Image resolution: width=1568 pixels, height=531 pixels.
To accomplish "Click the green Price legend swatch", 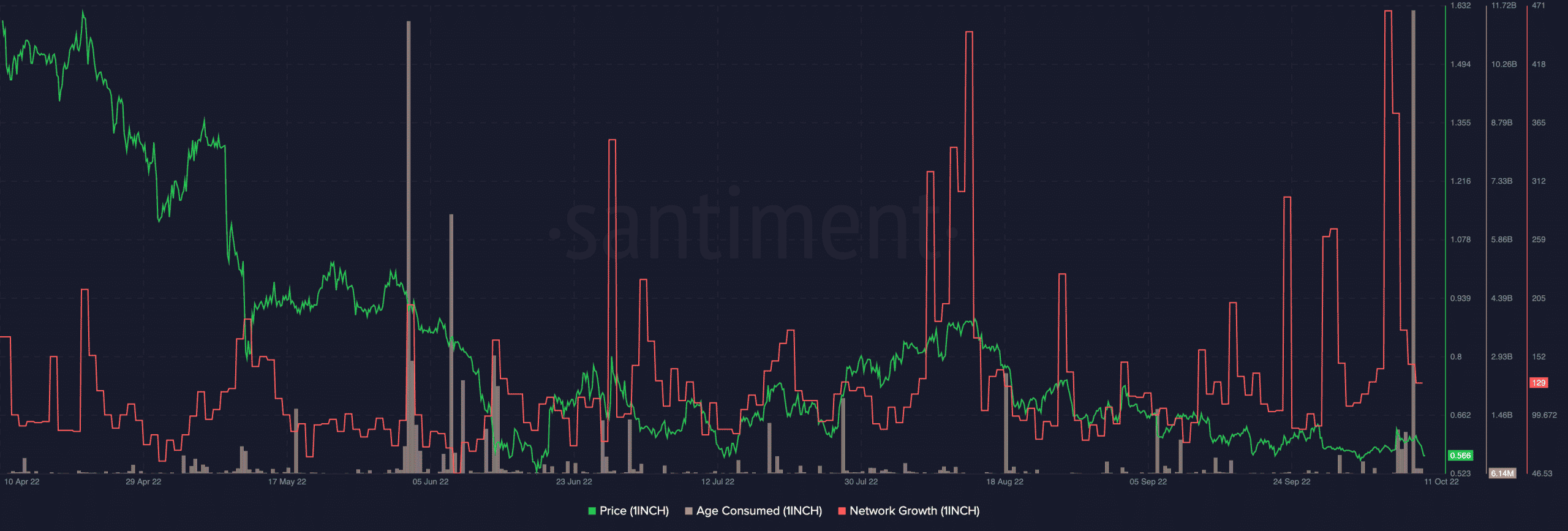I will pos(592,511).
